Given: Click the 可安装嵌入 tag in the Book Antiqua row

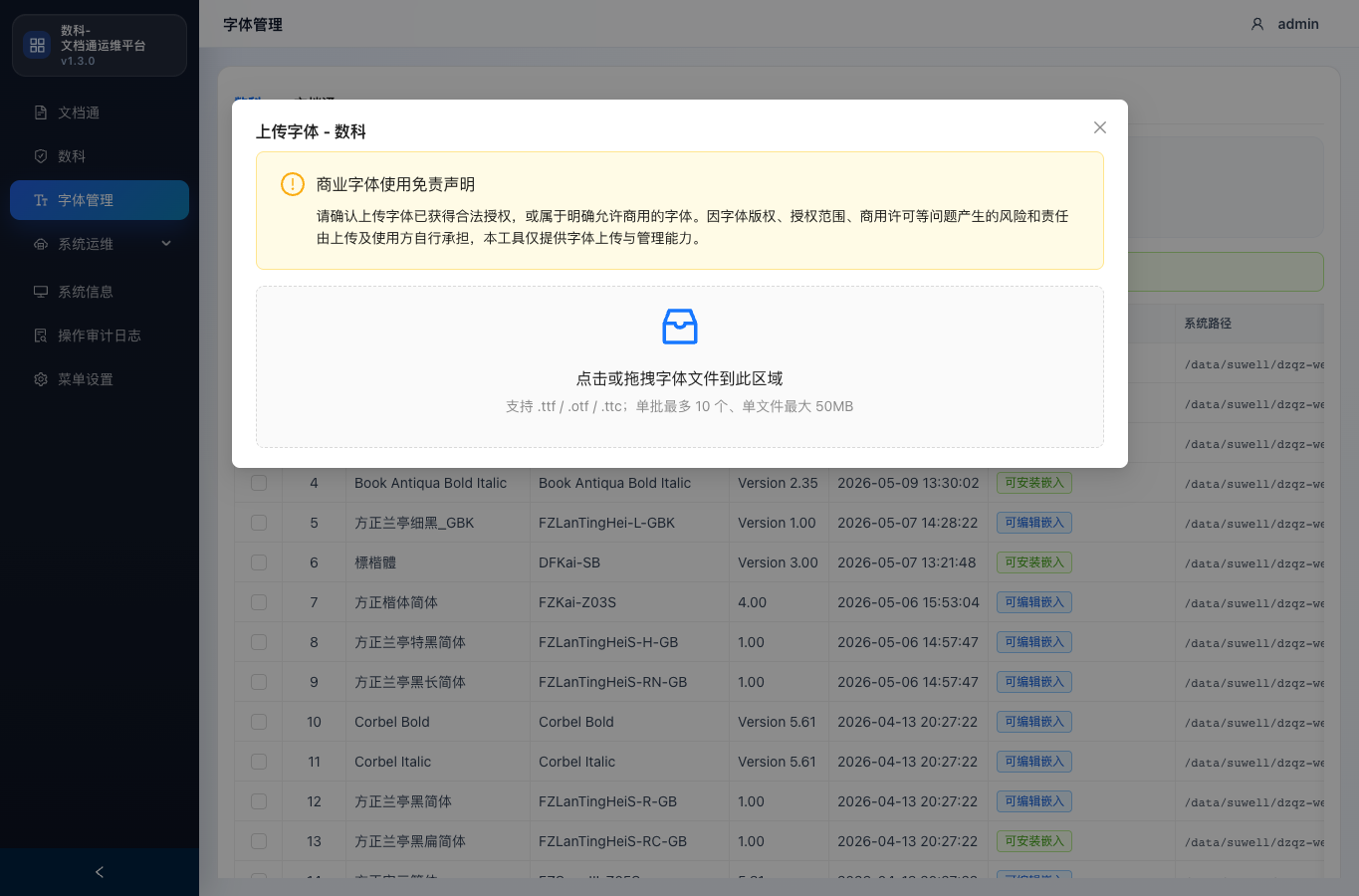Looking at the screenshot, I should point(1034,483).
